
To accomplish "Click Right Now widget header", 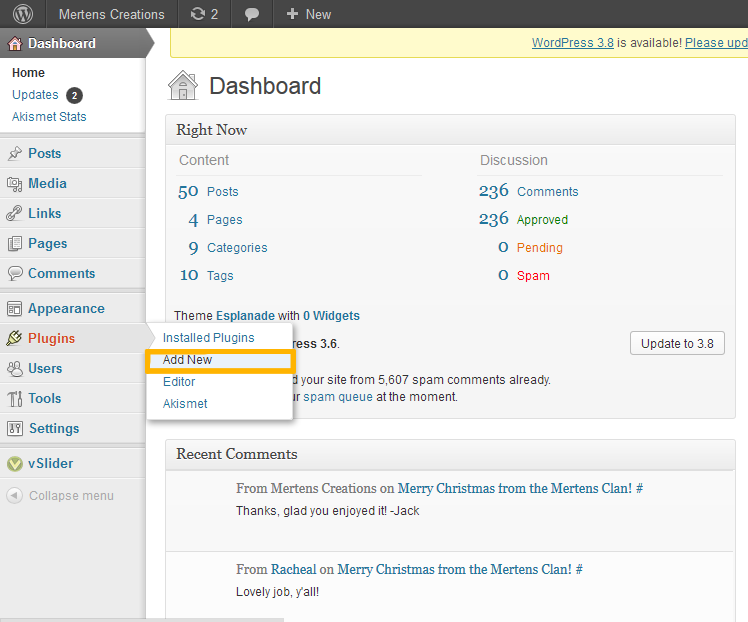I will tap(450, 130).
